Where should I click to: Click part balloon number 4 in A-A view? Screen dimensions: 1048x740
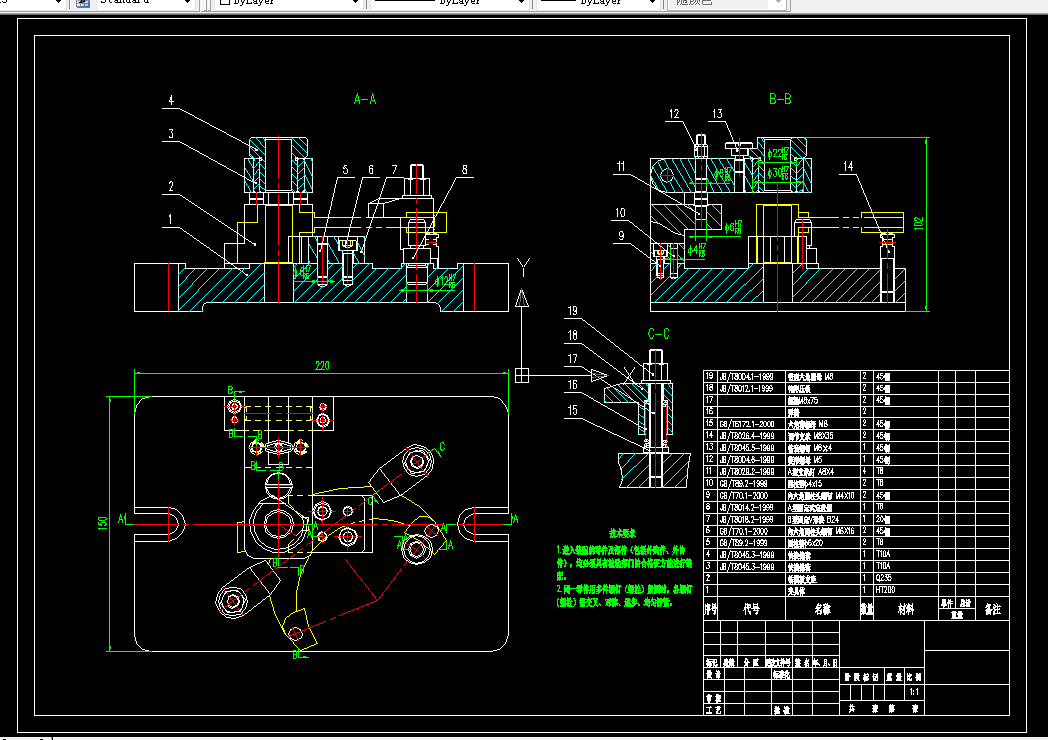[171, 100]
